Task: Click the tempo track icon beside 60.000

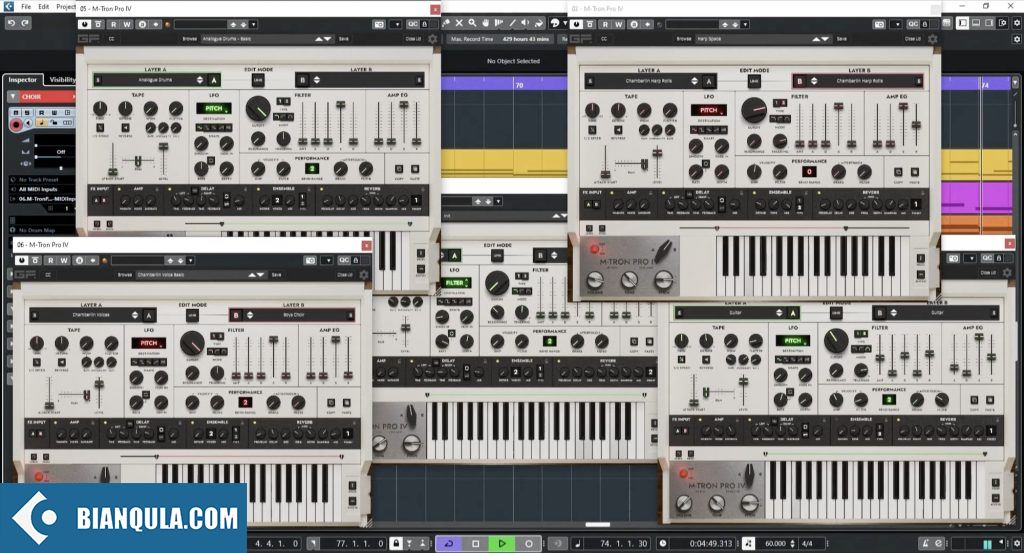Action: coord(748,543)
